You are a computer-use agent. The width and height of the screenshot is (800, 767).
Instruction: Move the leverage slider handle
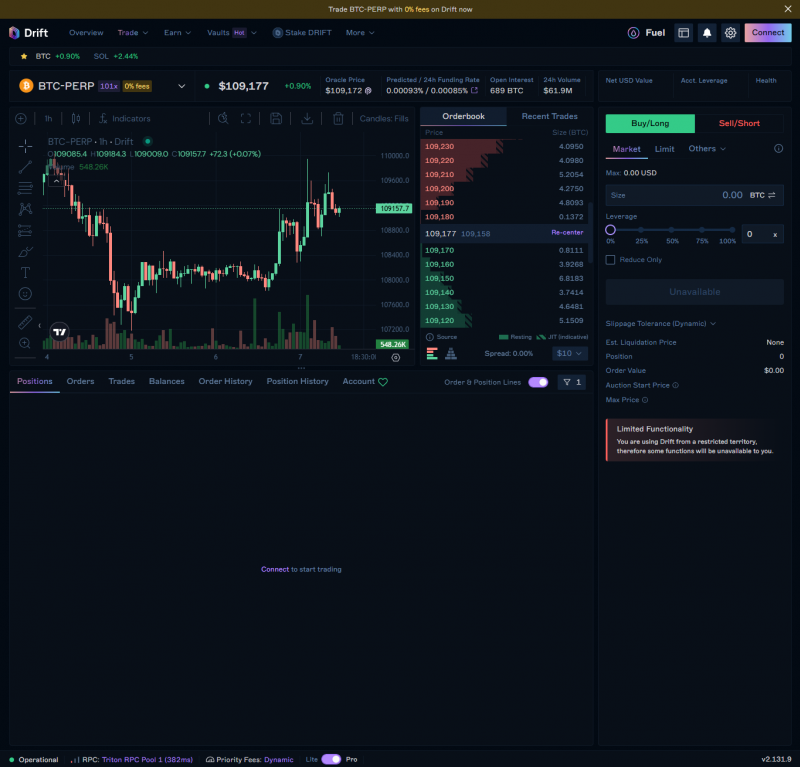(610, 230)
